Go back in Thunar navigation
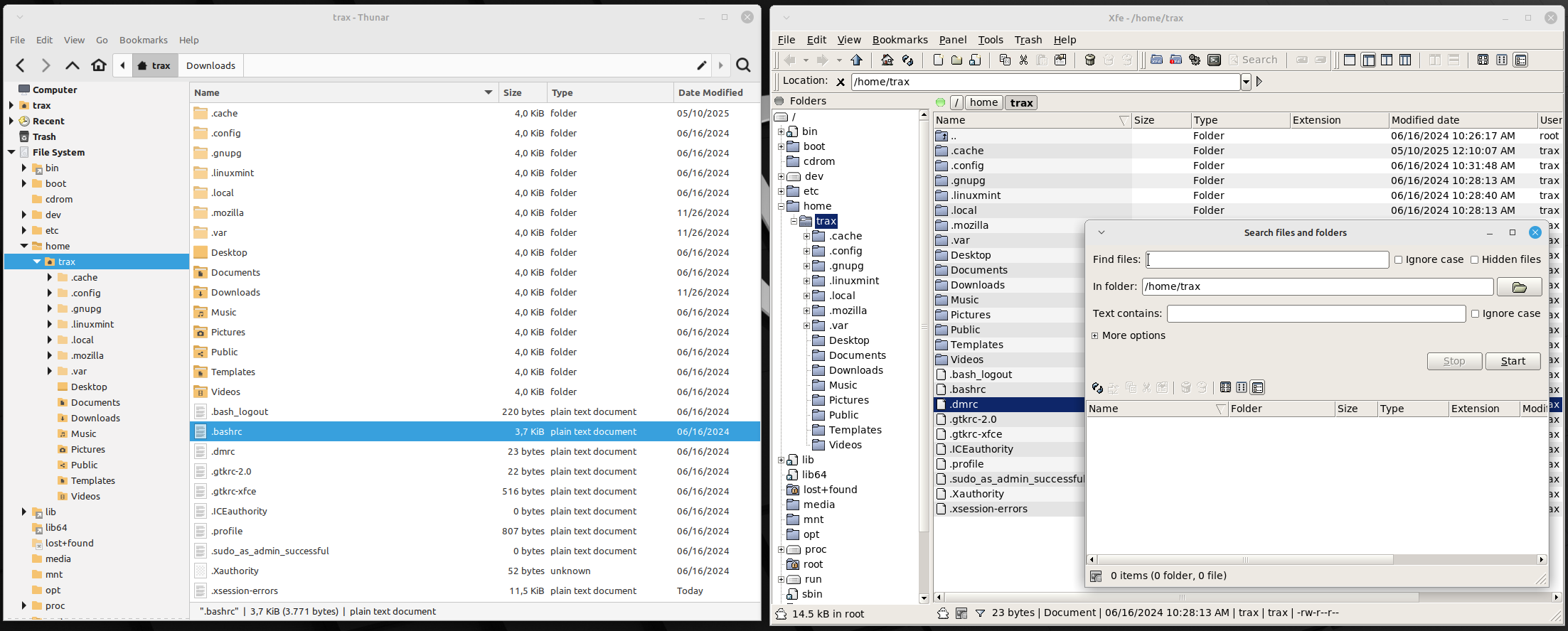Image resolution: width=1568 pixels, height=631 pixels. tap(21, 65)
